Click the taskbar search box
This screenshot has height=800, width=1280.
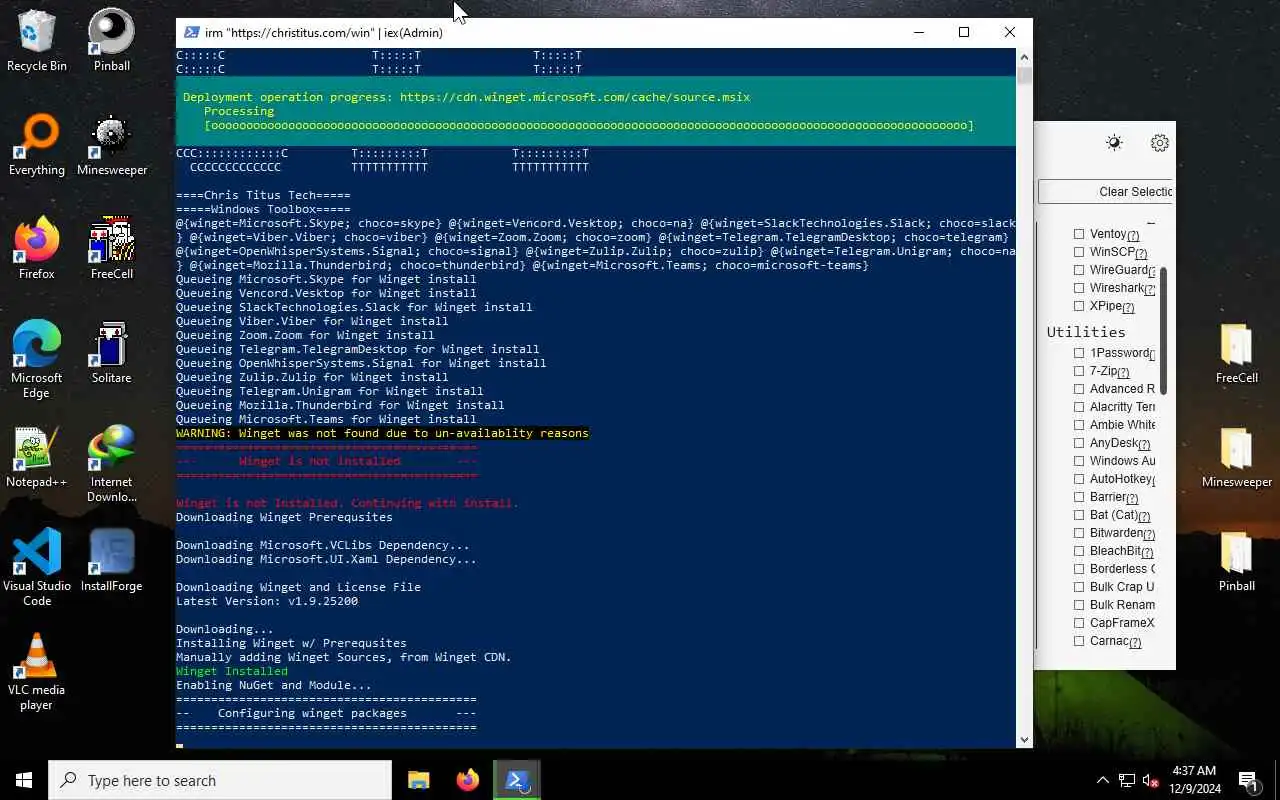click(x=220, y=780)
